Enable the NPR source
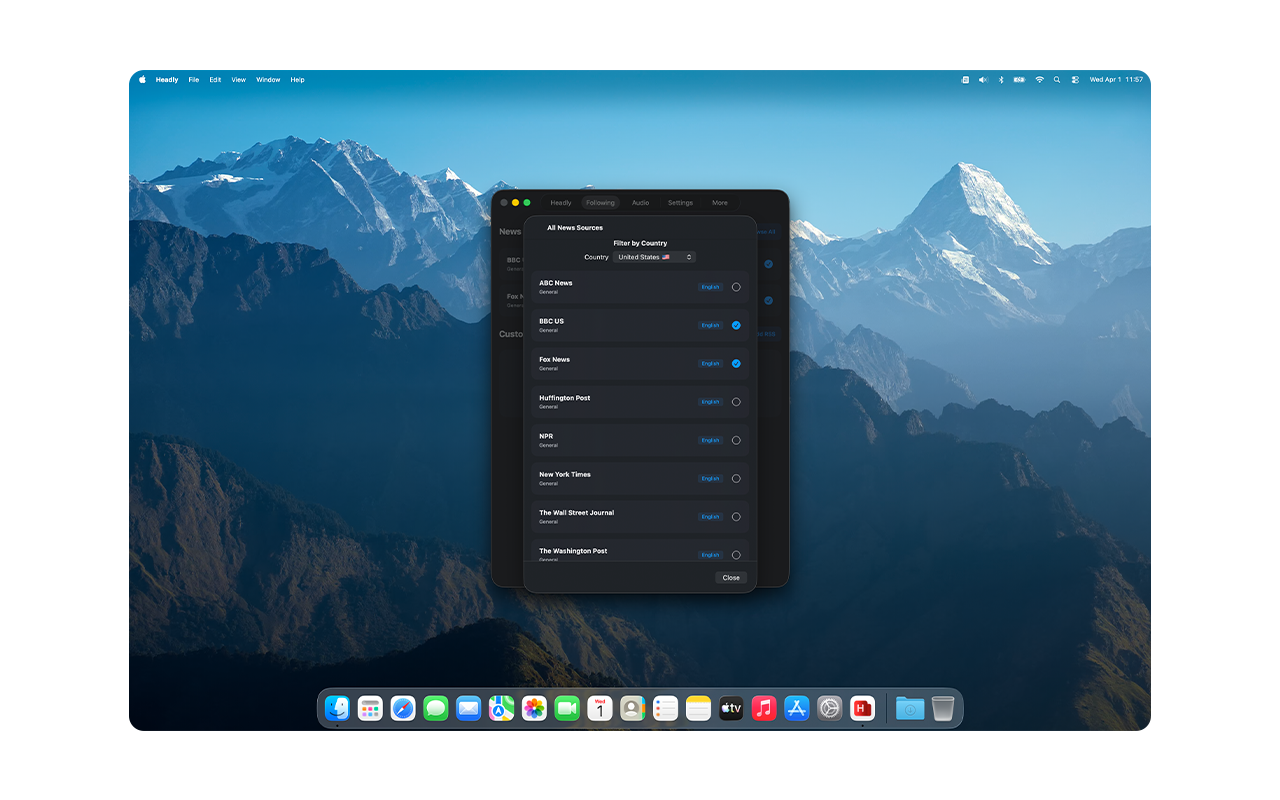Screen dimensions: 1280x800 (x=736, y=440)
